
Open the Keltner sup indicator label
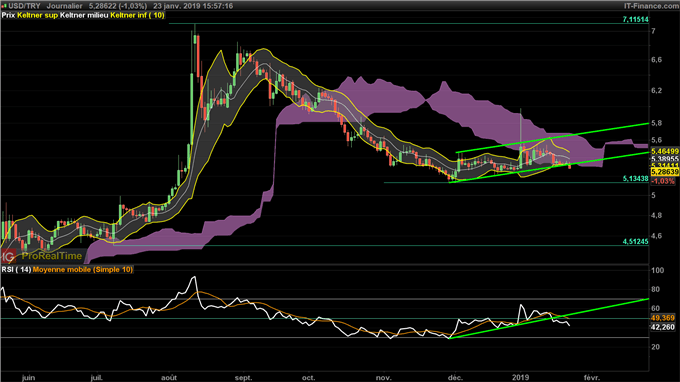click(38, 15)
